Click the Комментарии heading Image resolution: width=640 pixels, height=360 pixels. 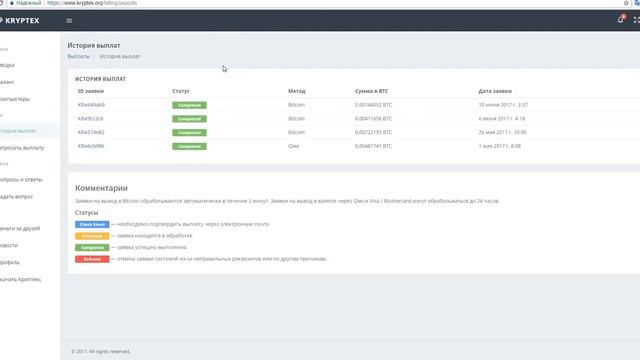coord(101,188)
